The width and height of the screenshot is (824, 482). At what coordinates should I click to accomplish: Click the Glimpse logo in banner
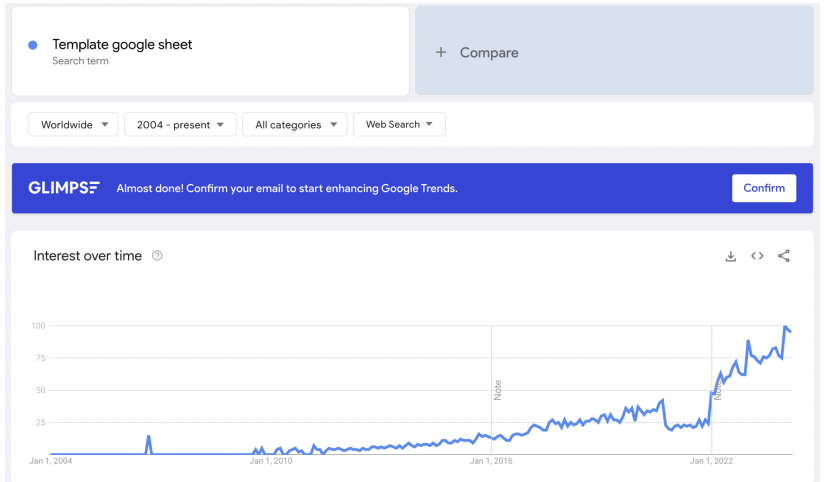click(x=64, y=188)
